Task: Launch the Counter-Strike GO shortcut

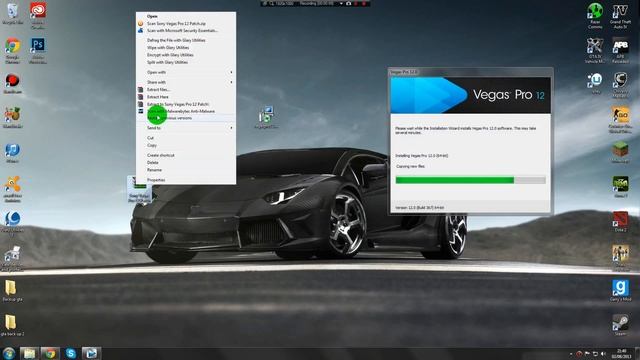Action: pos(620,119)
